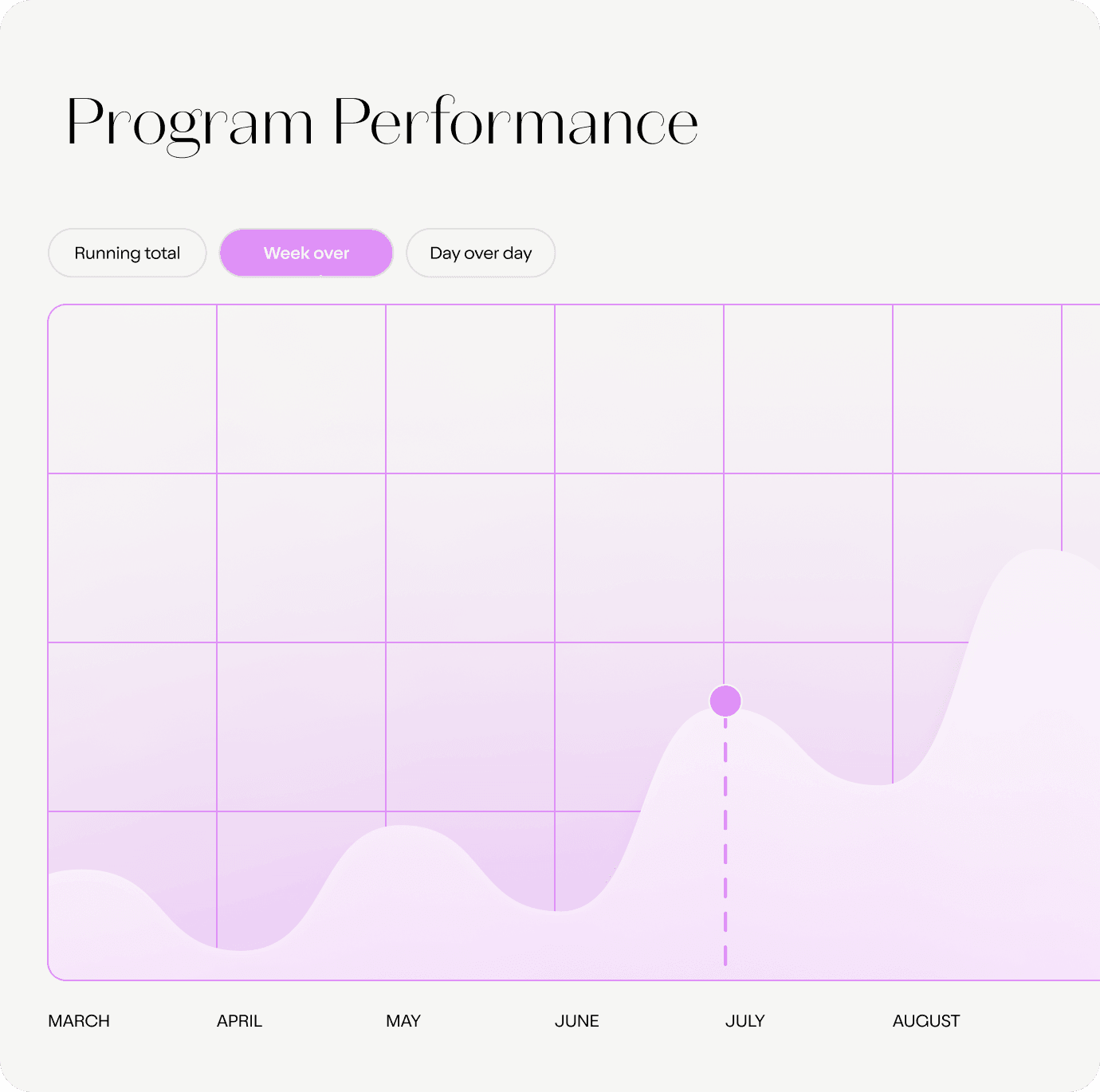This screenshot has width=1100, height=1092.
Task: Click the circular data point above July
Action: (725, 701)
